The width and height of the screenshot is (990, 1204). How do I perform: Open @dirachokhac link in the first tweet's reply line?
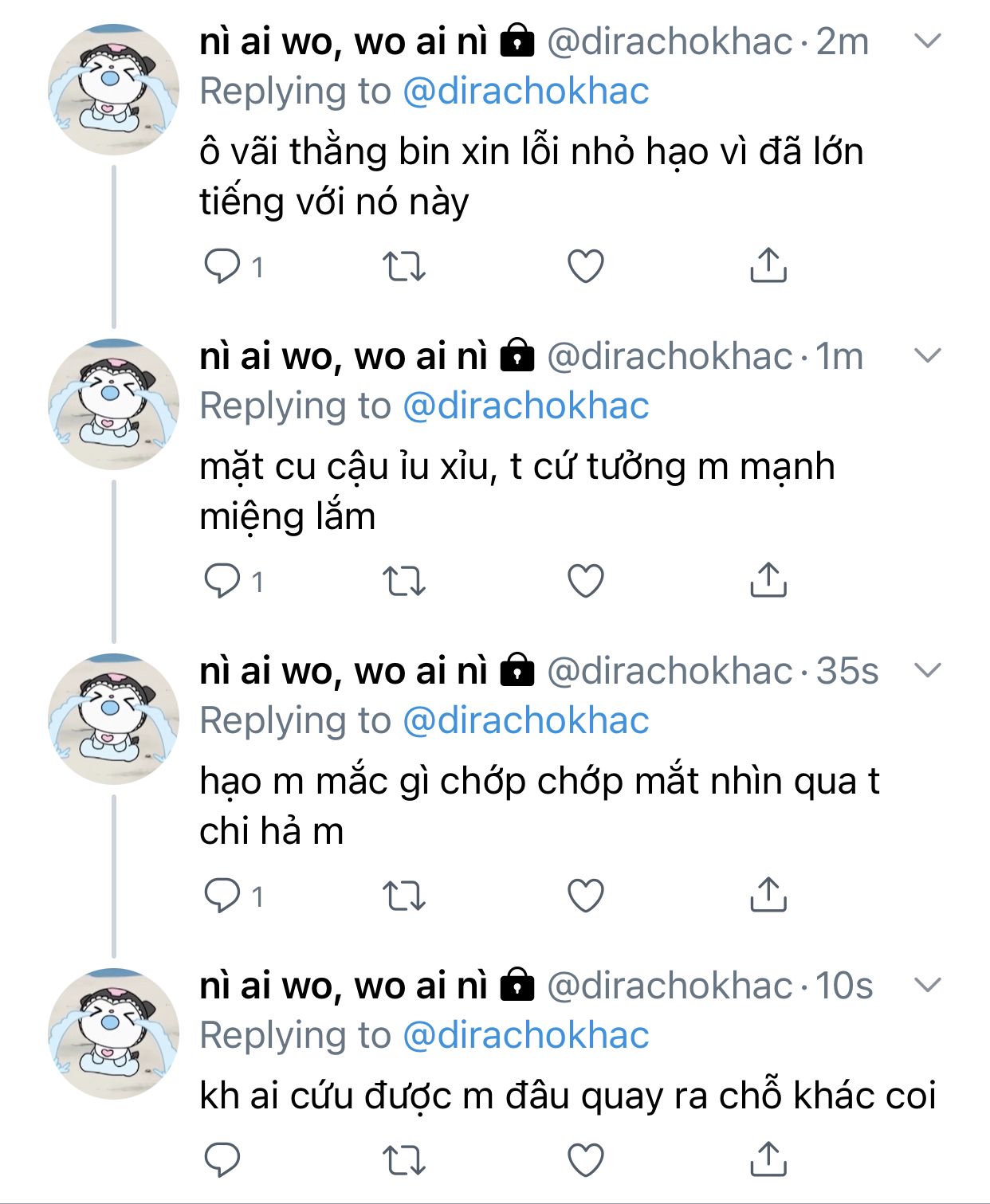click(x=525, y=92)
